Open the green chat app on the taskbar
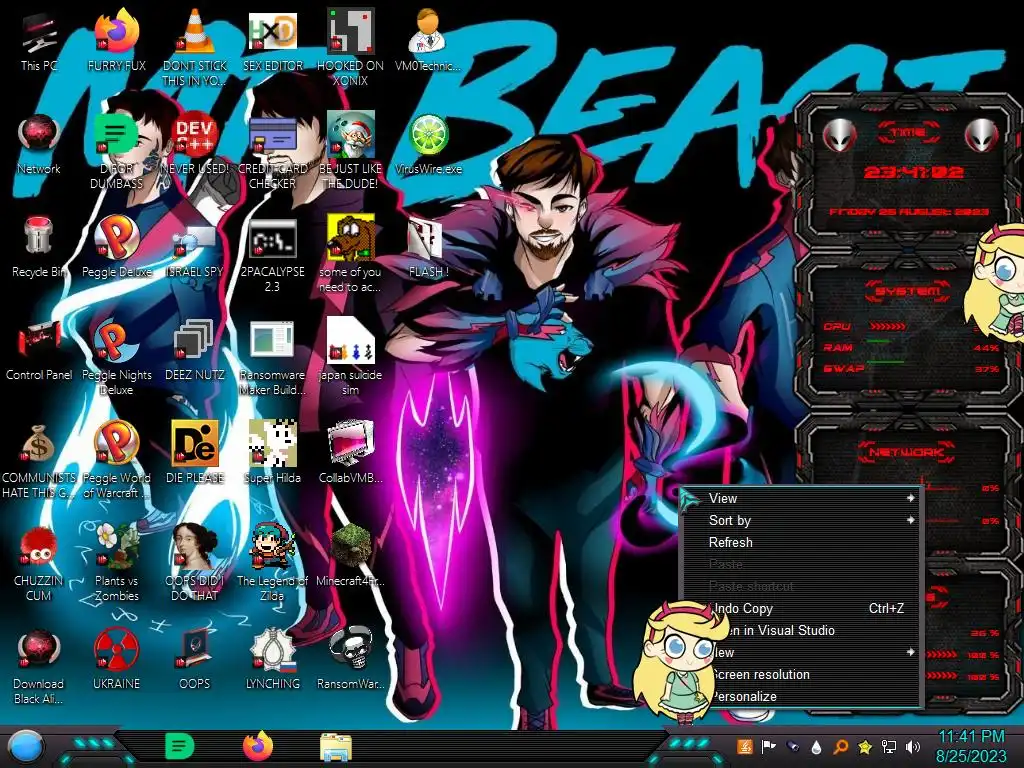This screenshot has width=1024, height=768. 179,746
